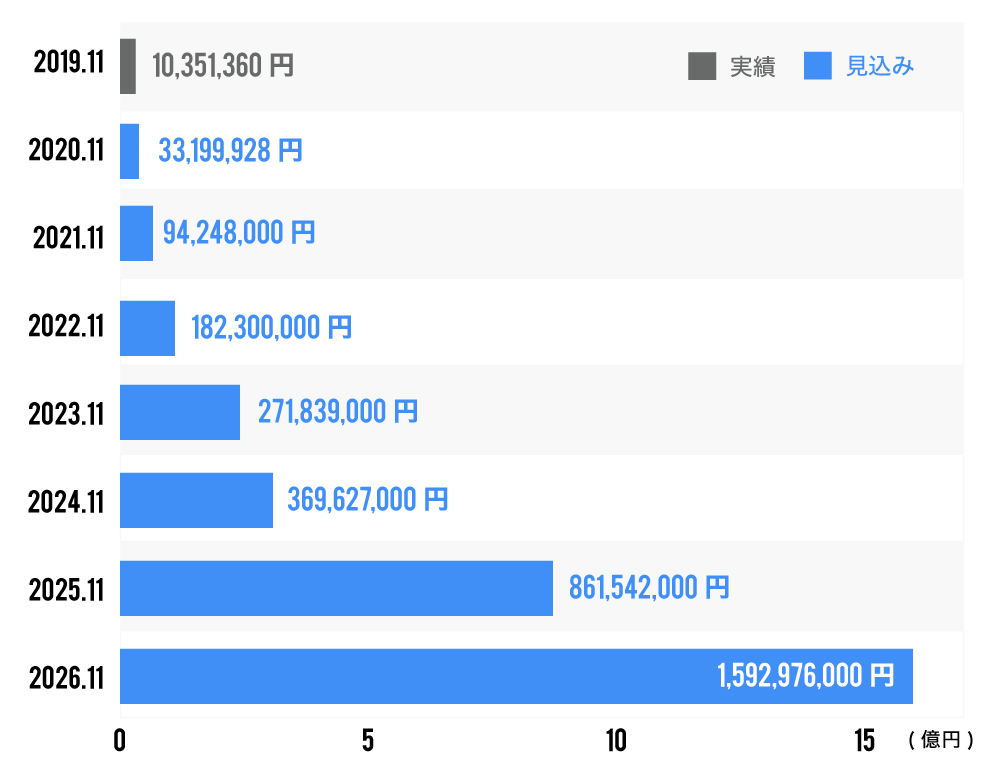Viewport: 1000px width, 779px height.
Task: Click the value 94,248,000 円
Action: pyautogui.click(x=239, y=233)
